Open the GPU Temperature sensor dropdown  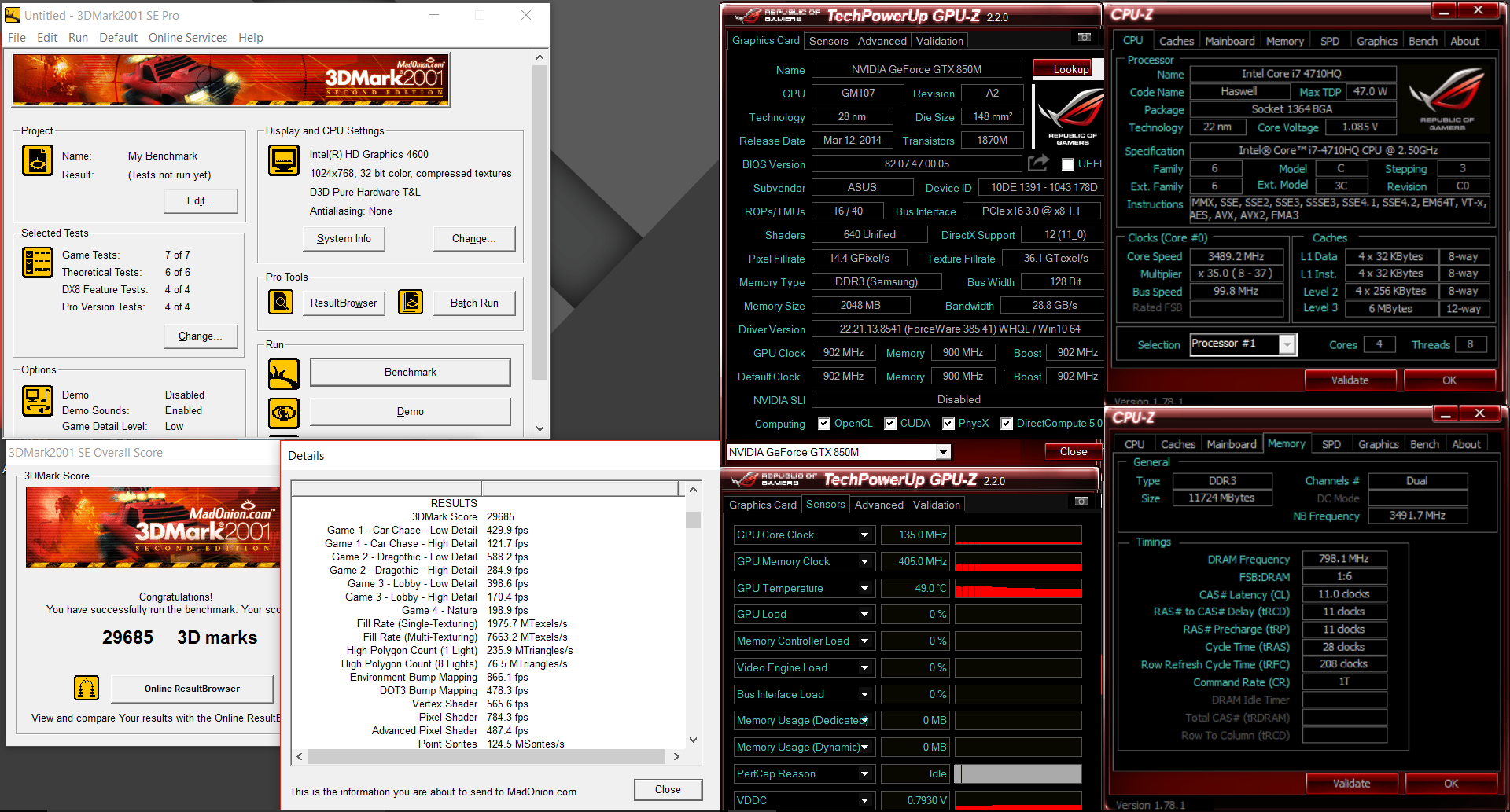pyautogui.click(x=864, y=589)
